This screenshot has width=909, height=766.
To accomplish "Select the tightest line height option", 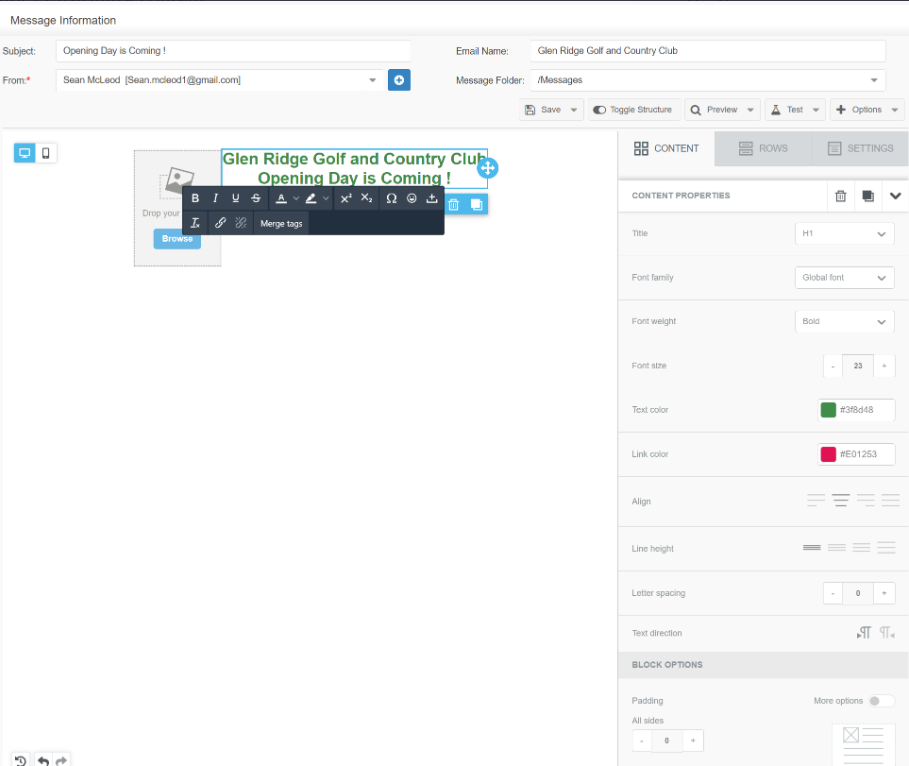I will tap(812, 547).
